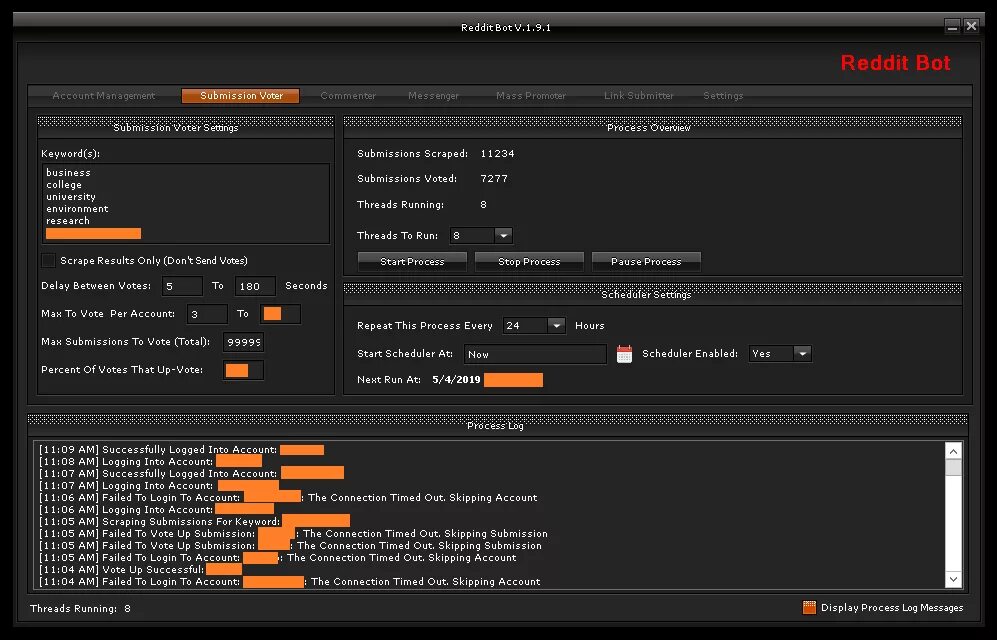Select the keyword 'environment' in the list
Screen dimensions: 997x640
point(77,208)
